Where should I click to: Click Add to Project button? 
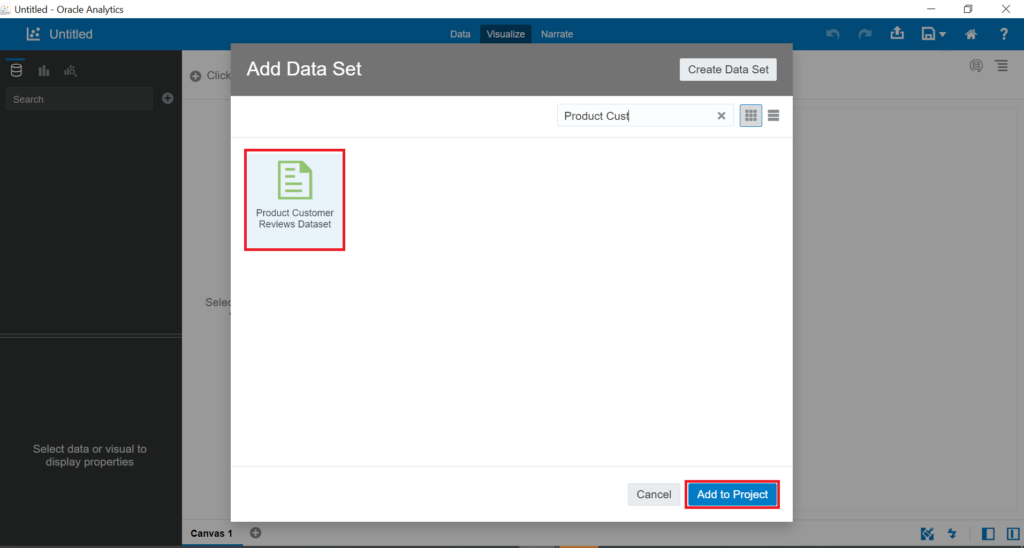[732, 494]
